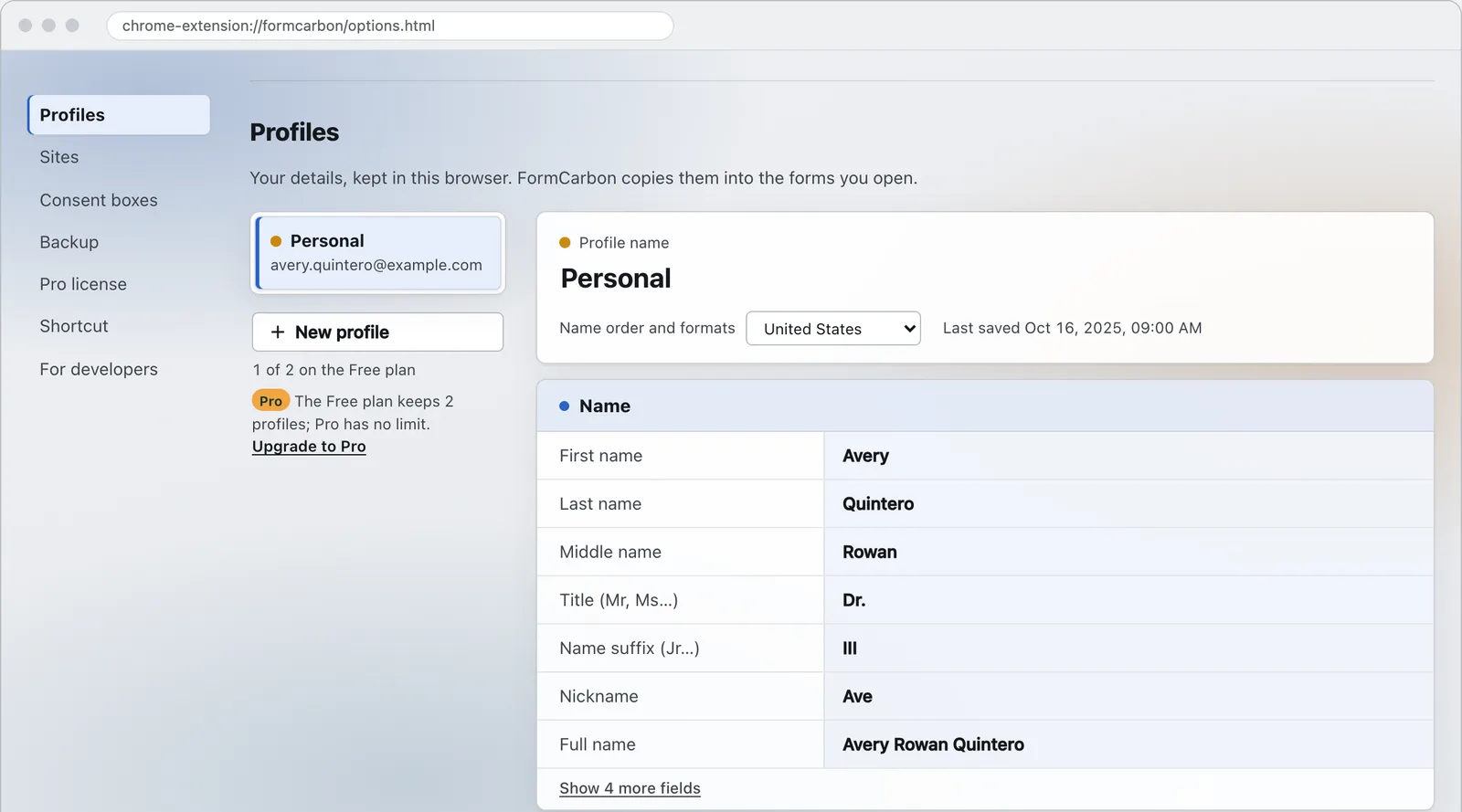Edit the Title value Dr.

click(x=1128, y=600)
